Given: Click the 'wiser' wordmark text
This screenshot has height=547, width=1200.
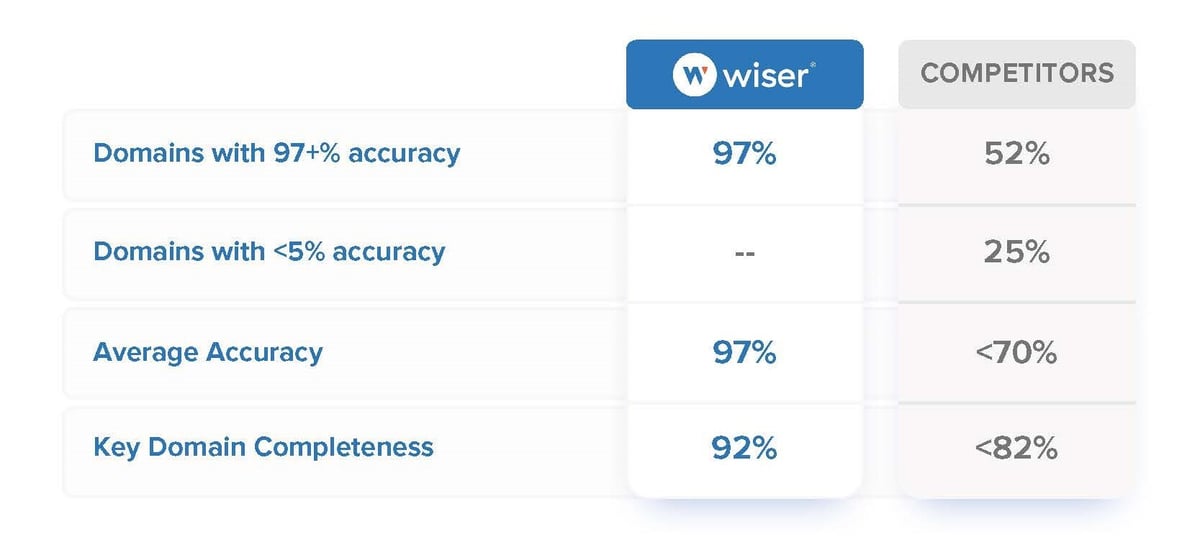Looking at the screenshot, I should [765, 76].
